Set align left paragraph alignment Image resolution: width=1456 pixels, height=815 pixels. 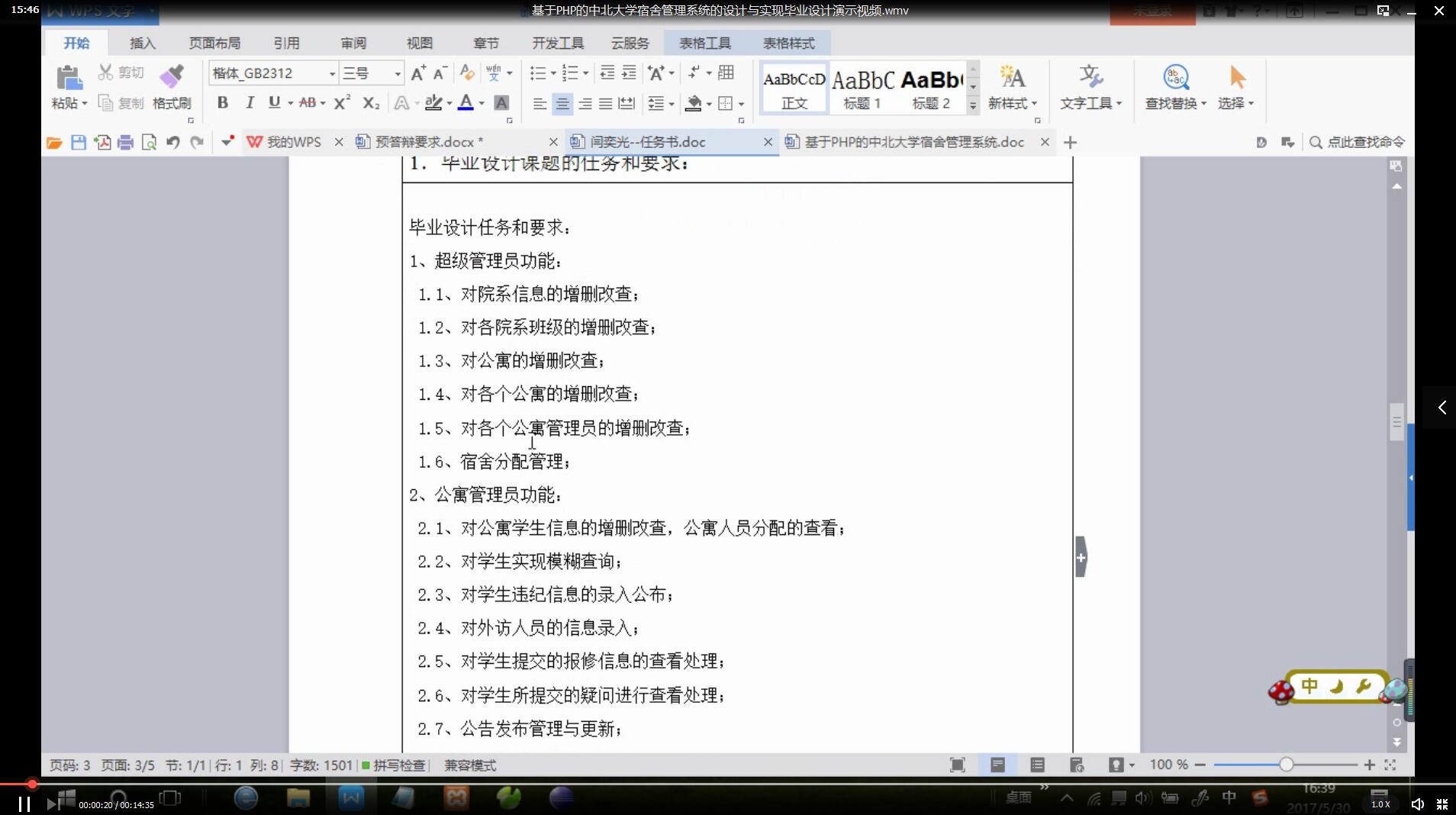click(x=540, y=103)
